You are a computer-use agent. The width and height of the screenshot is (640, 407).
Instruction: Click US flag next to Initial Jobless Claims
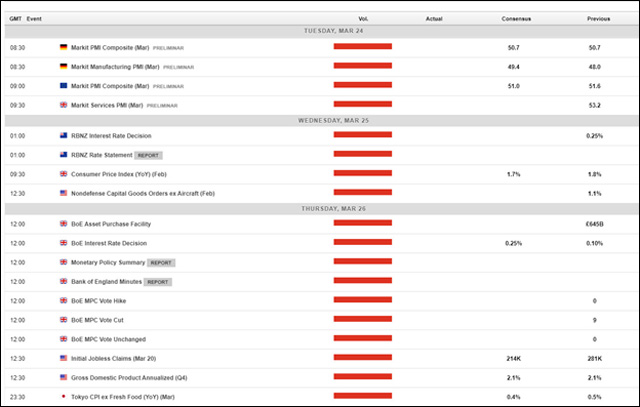[63, 357]
